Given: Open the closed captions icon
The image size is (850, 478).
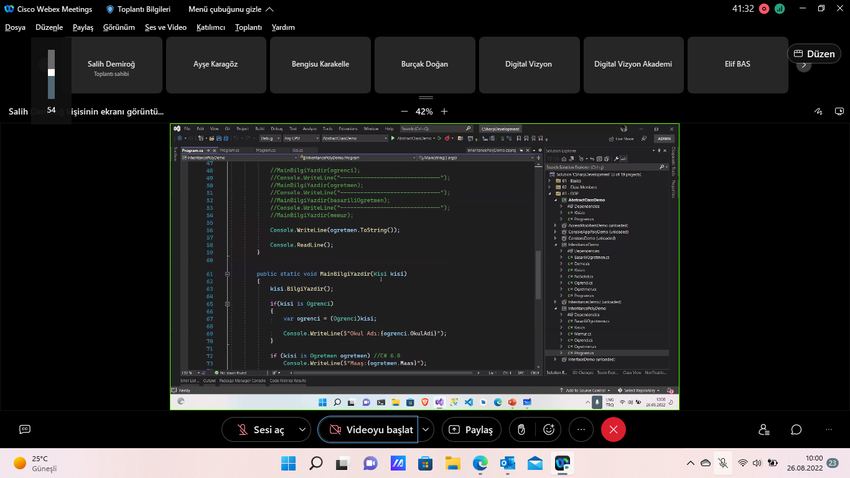Looking at the screenshot, I should (x=25, y=429).
